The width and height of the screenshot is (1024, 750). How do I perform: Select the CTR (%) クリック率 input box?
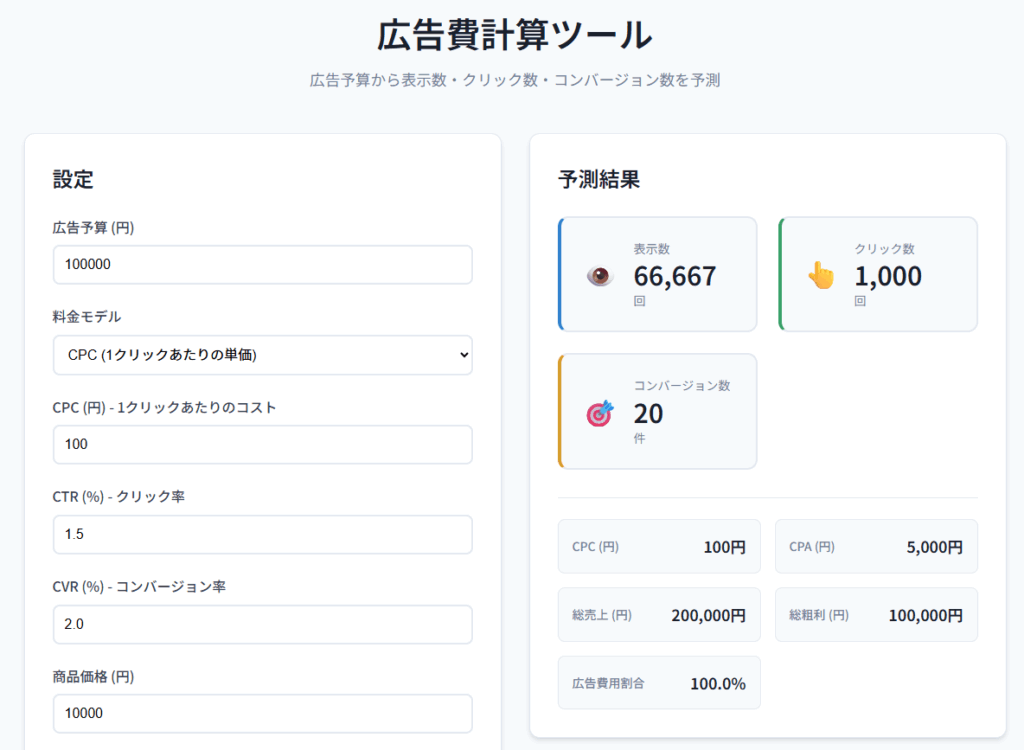(262, 535)
